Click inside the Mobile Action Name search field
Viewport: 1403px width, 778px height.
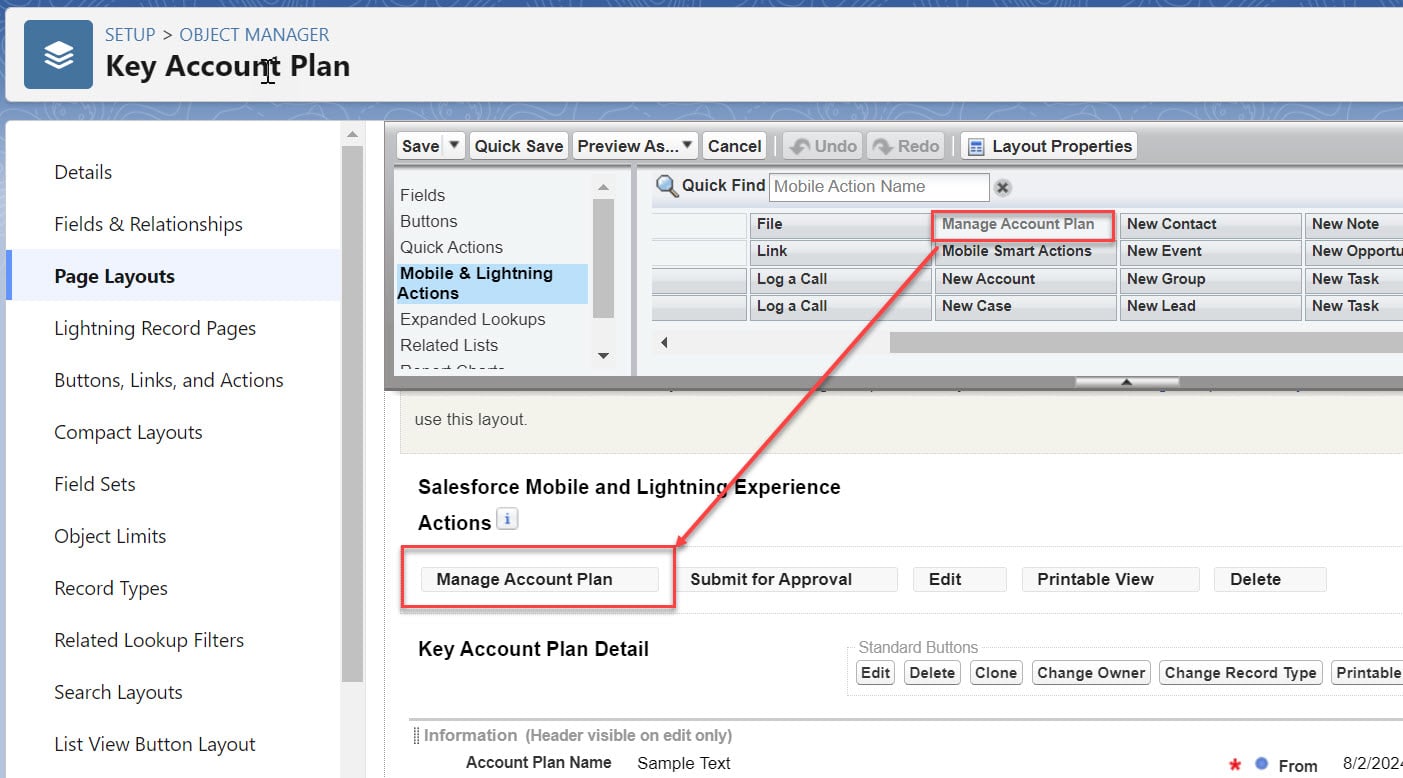878,186
